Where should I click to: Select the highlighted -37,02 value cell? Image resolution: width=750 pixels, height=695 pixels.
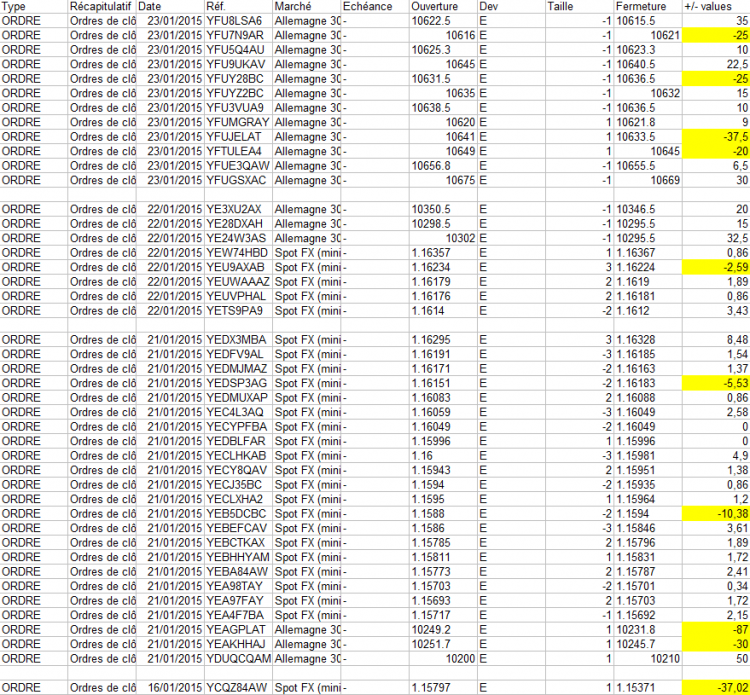point(716,688)
